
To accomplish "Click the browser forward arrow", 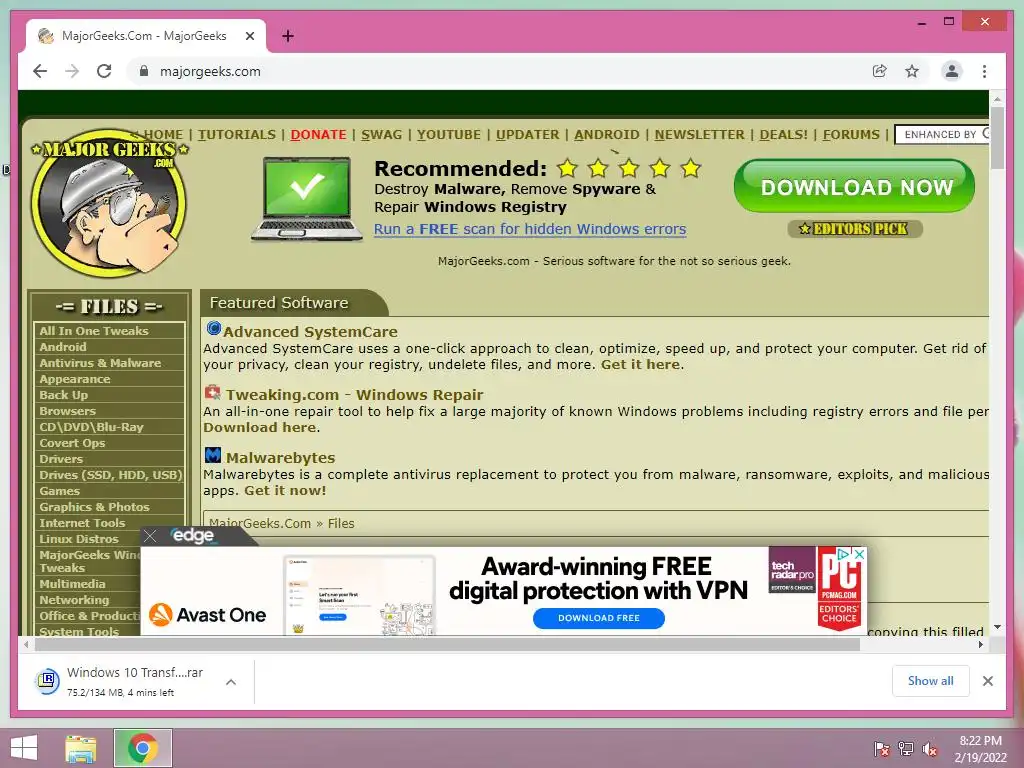I will (x=72, y=71).
